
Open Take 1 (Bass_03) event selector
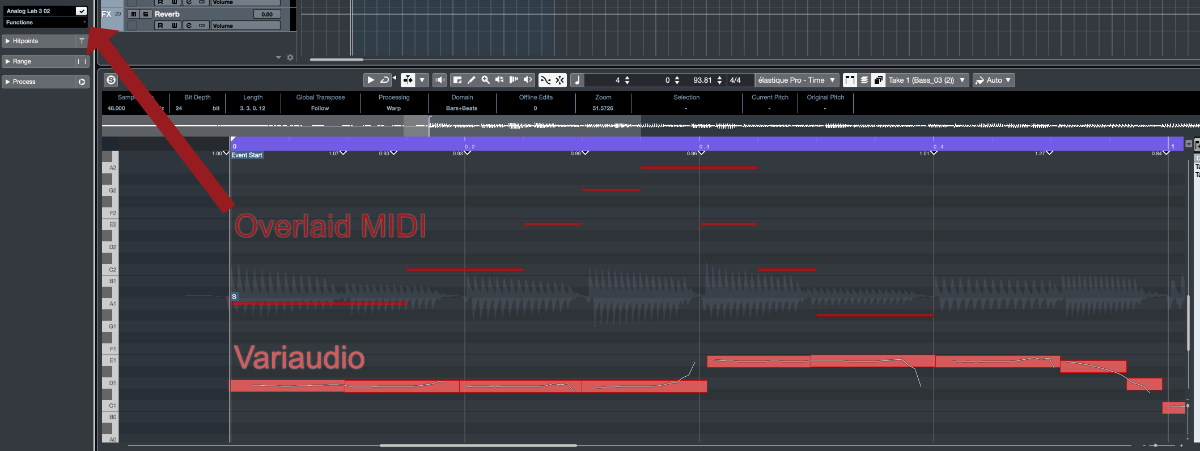928,80
